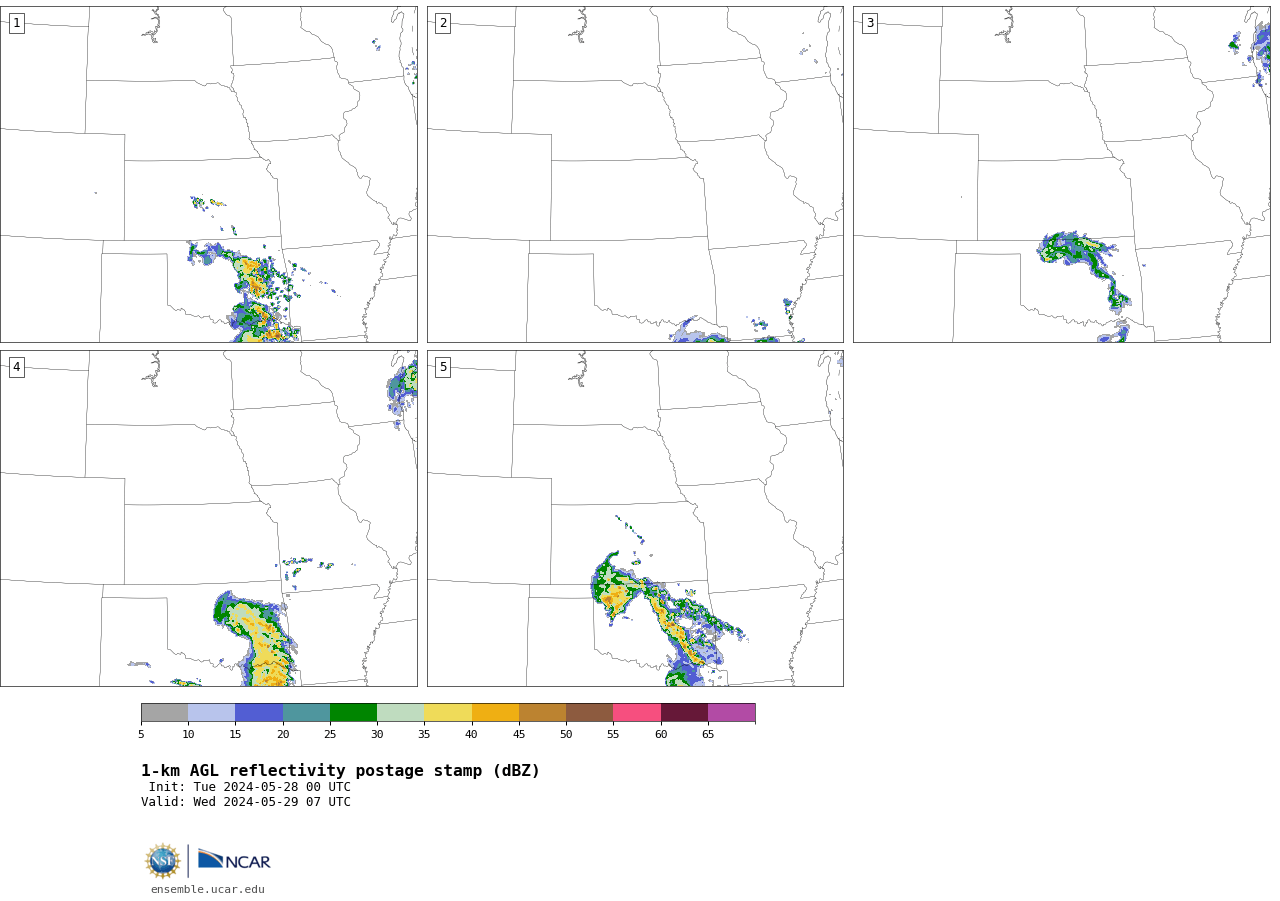The image size is (1280, 901).
Task: Click the 'Init: Tue 2024-05-28 00 UTC' text
Action: pos(250,787)
